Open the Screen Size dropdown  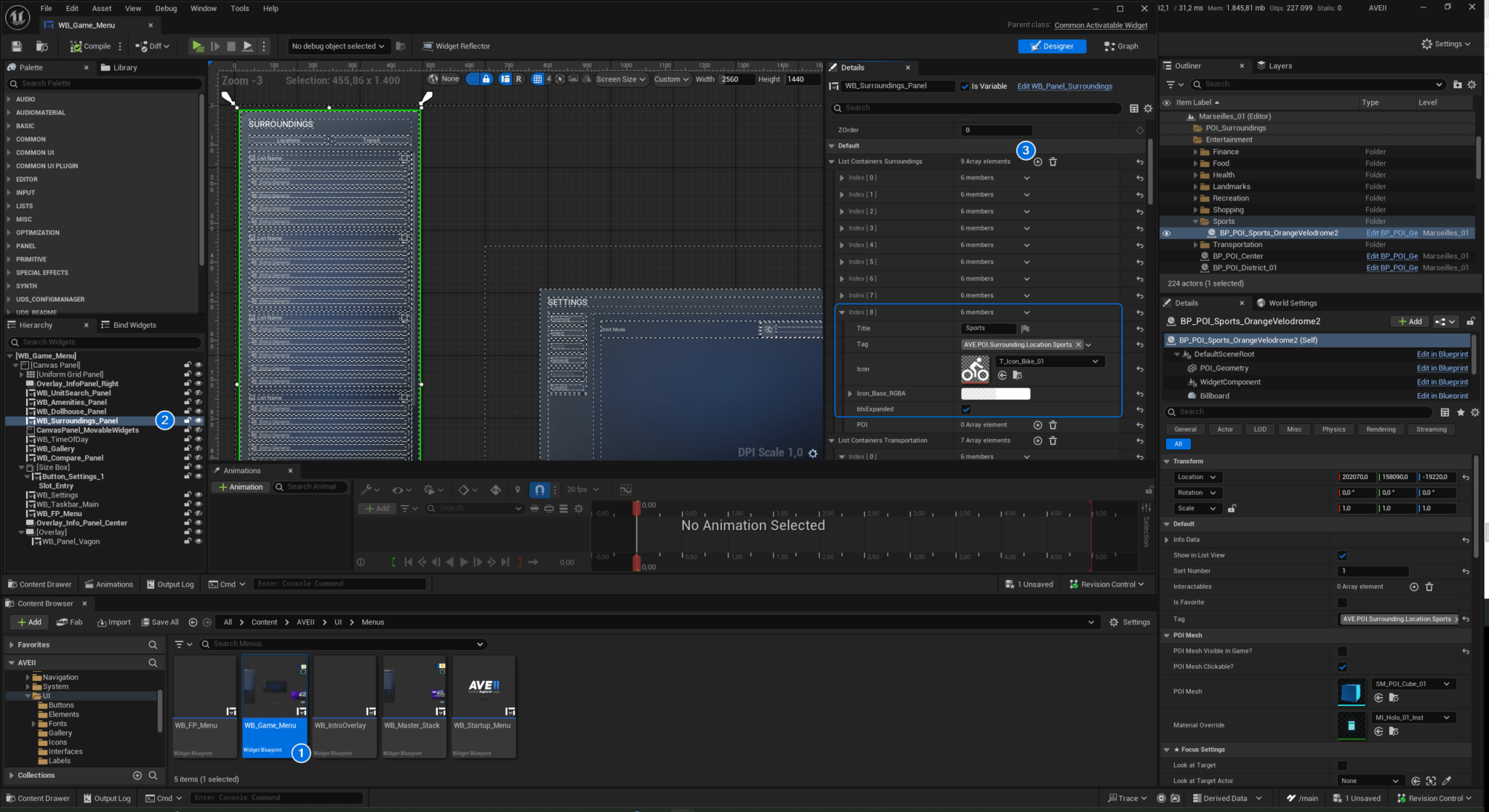click(620, 79)
